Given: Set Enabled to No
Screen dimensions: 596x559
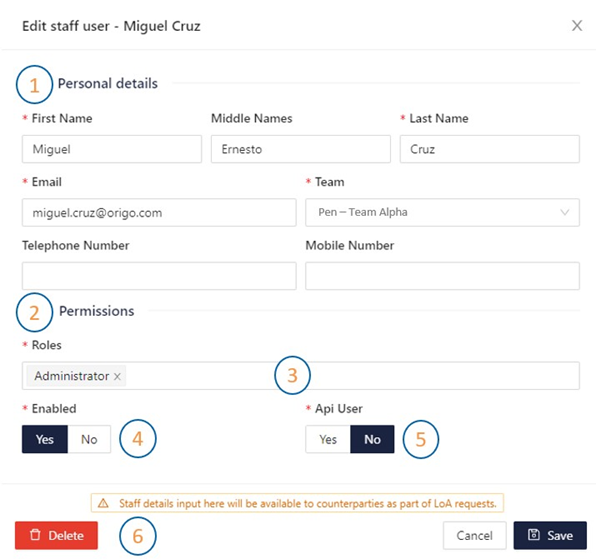Looking at the screenshot, I should click(89, 439).
